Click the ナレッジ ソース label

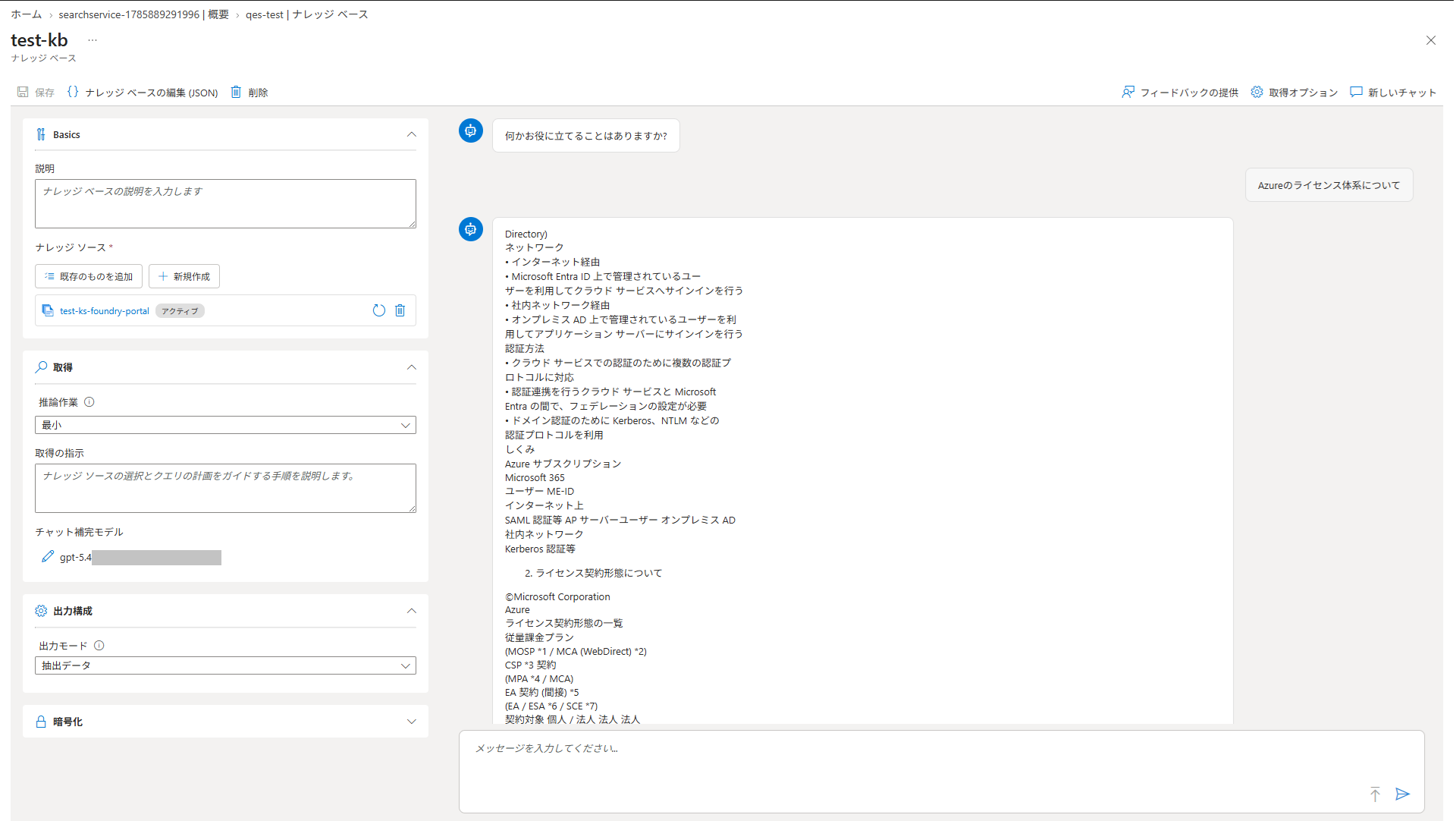[x=71, y=247]
